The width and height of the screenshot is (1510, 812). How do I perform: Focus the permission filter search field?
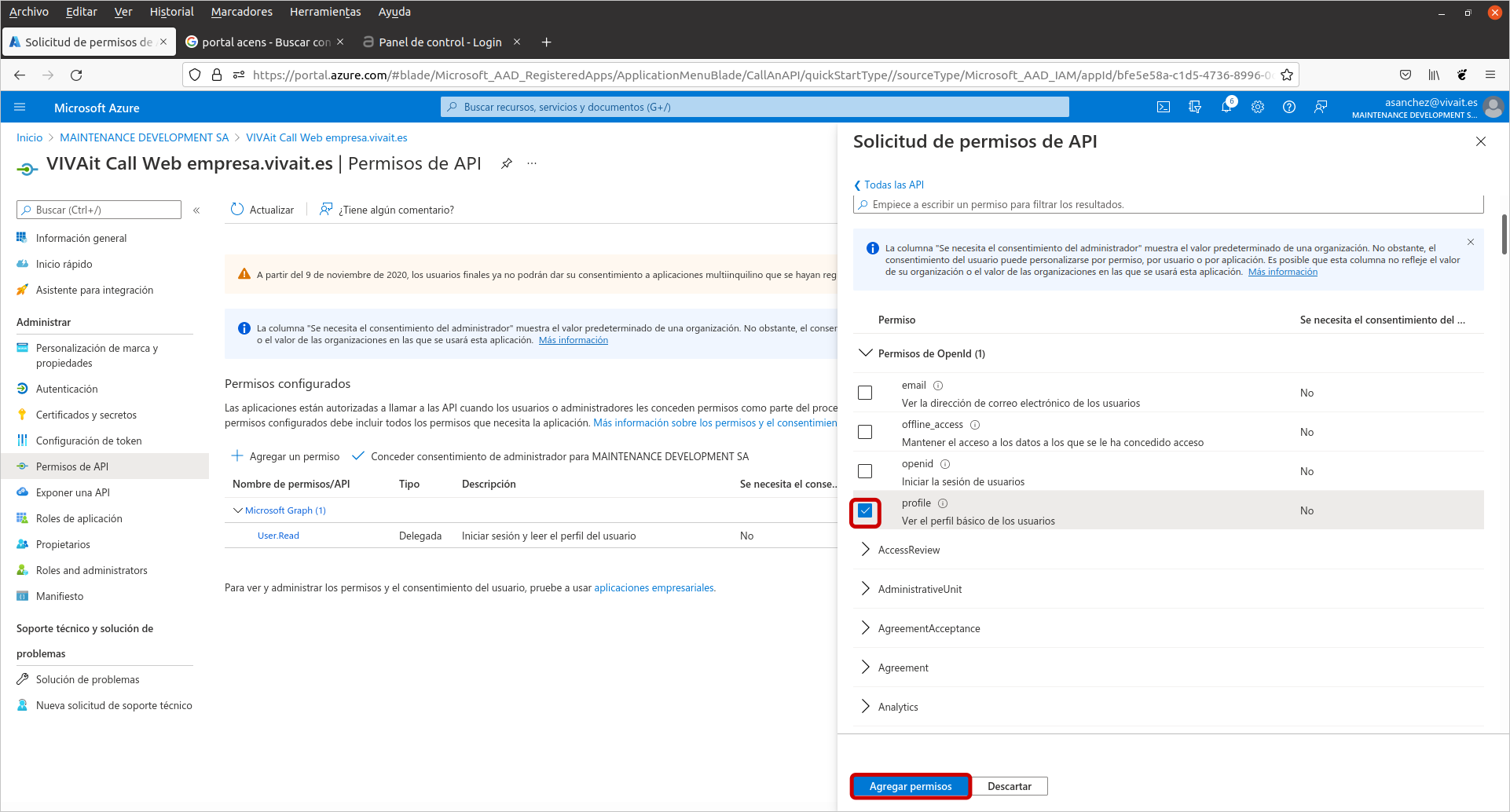click(1171, 205)
